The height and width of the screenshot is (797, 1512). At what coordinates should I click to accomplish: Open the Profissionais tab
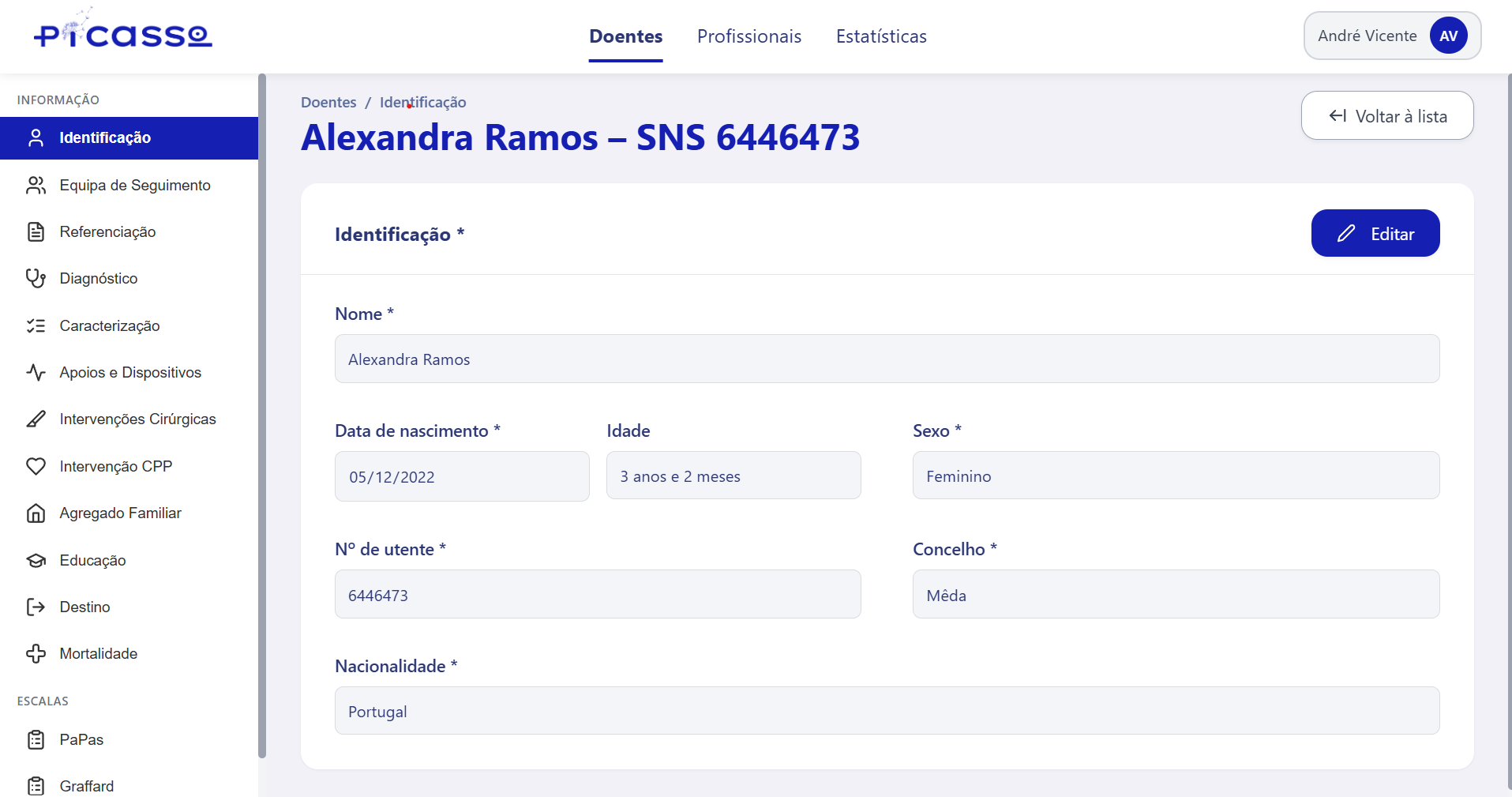(748, 36)
